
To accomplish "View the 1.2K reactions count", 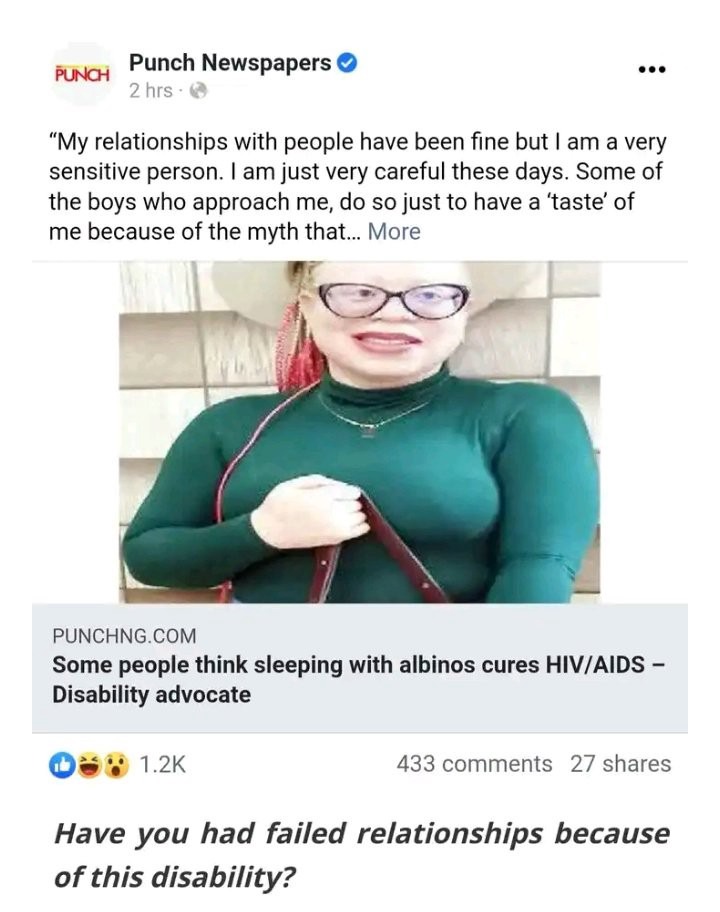I will (x=162, y=764).
